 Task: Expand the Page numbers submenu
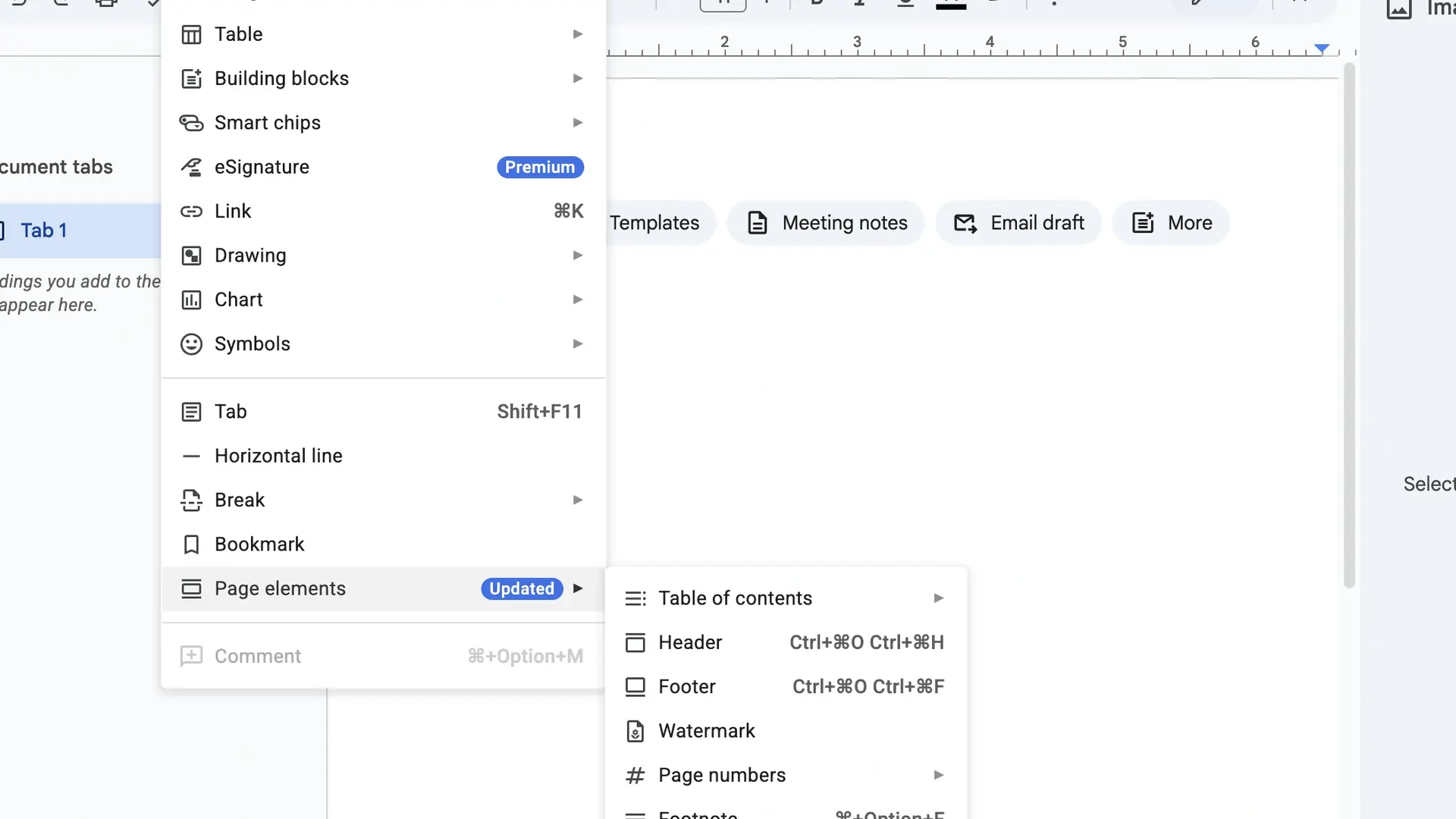[x=939, y=774]
